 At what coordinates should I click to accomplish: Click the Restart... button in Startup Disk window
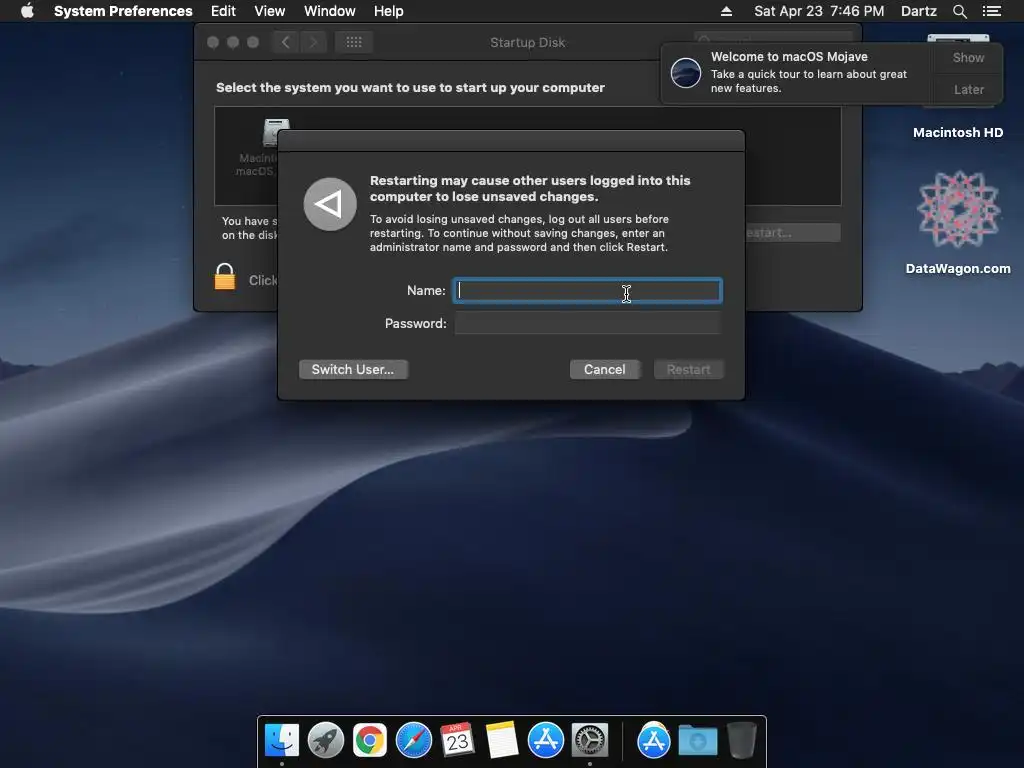pyautogui.click(x=793, y=232)
